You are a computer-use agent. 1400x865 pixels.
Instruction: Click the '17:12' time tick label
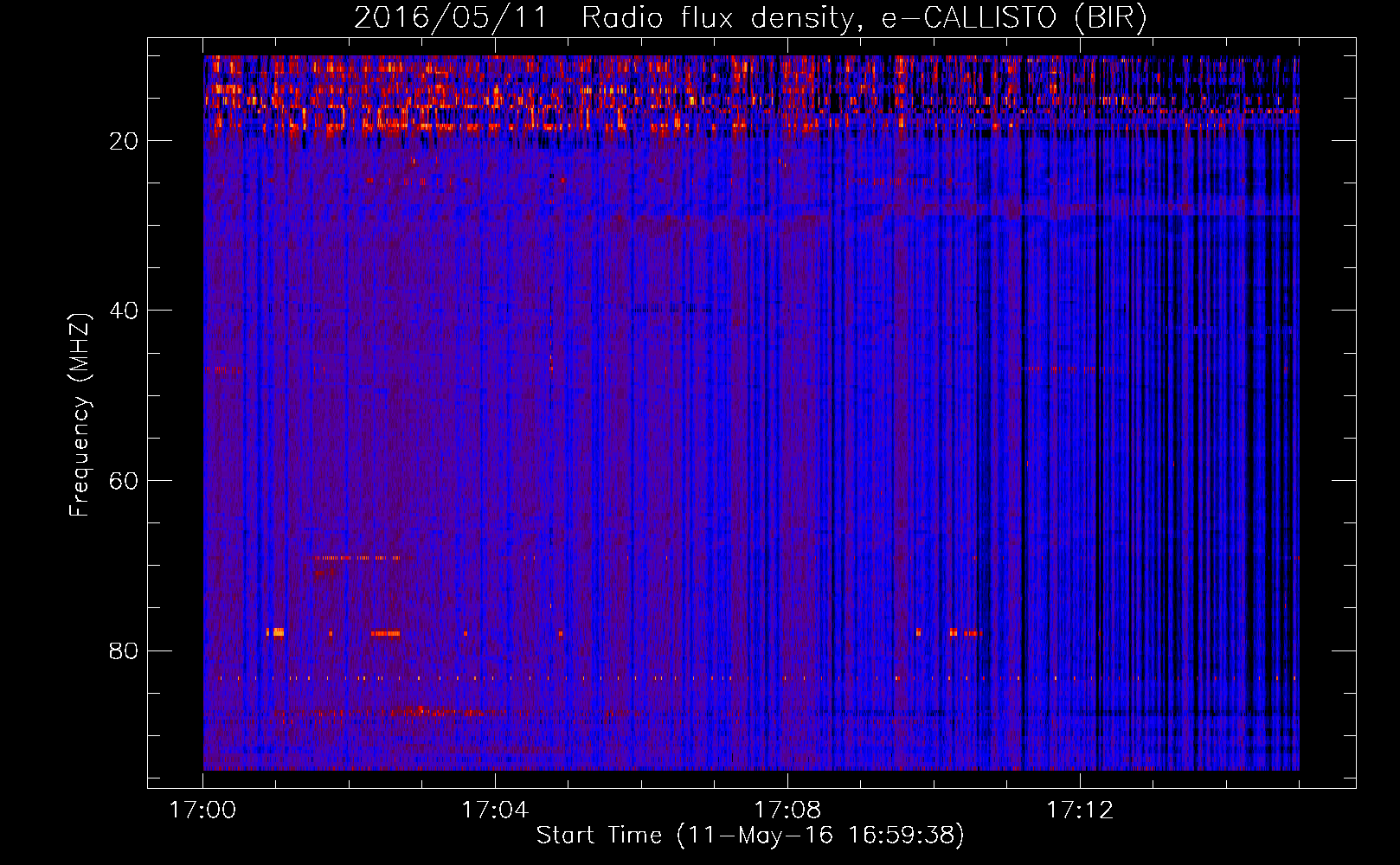pyautogui.click(x=1080, y=811)
